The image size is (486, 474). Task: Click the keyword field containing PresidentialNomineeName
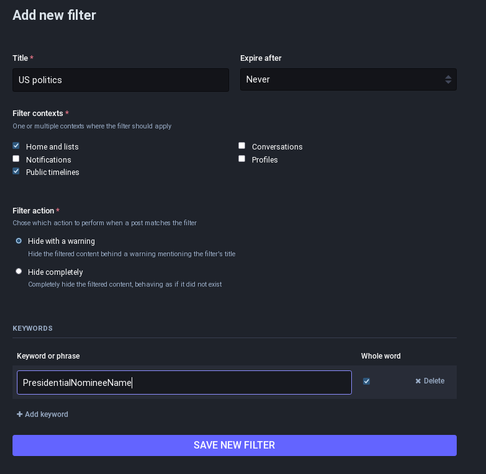click(x=184, y=382)
